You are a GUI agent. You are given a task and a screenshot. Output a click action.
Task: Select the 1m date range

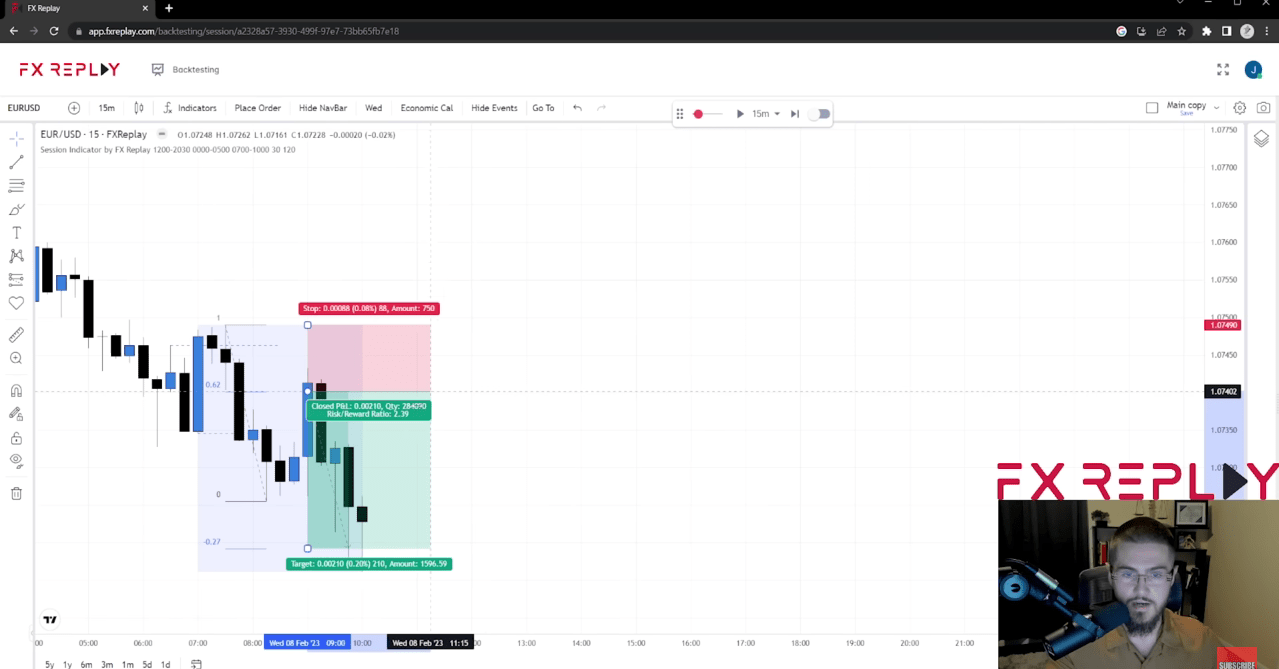pos(127,664)
